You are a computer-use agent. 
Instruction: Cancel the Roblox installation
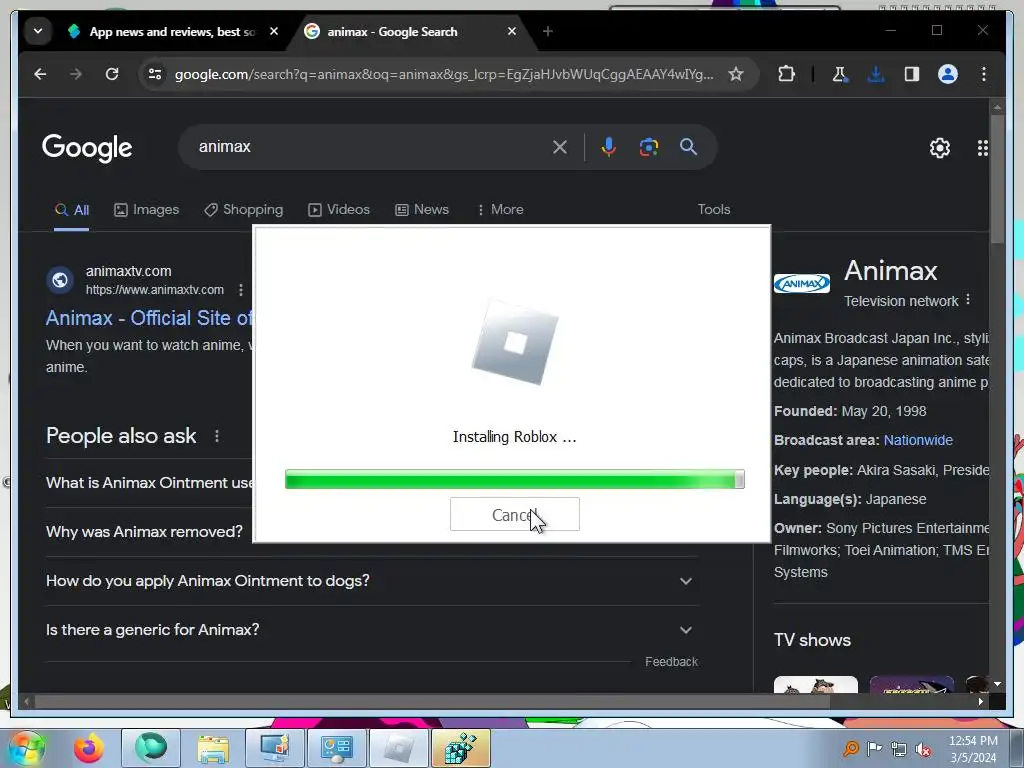515,515
